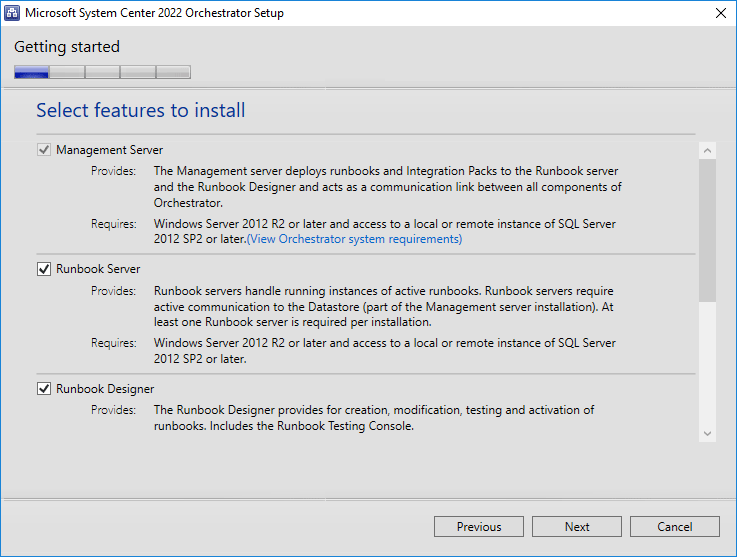Click the Next button
Image resolution: width=737 pixels, height=557 pixels.
click(x=577, y=526)
